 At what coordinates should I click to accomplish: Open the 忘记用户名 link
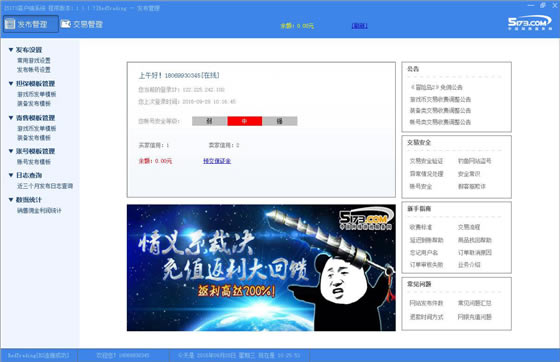pyautogui.click(x=424, y=253)
